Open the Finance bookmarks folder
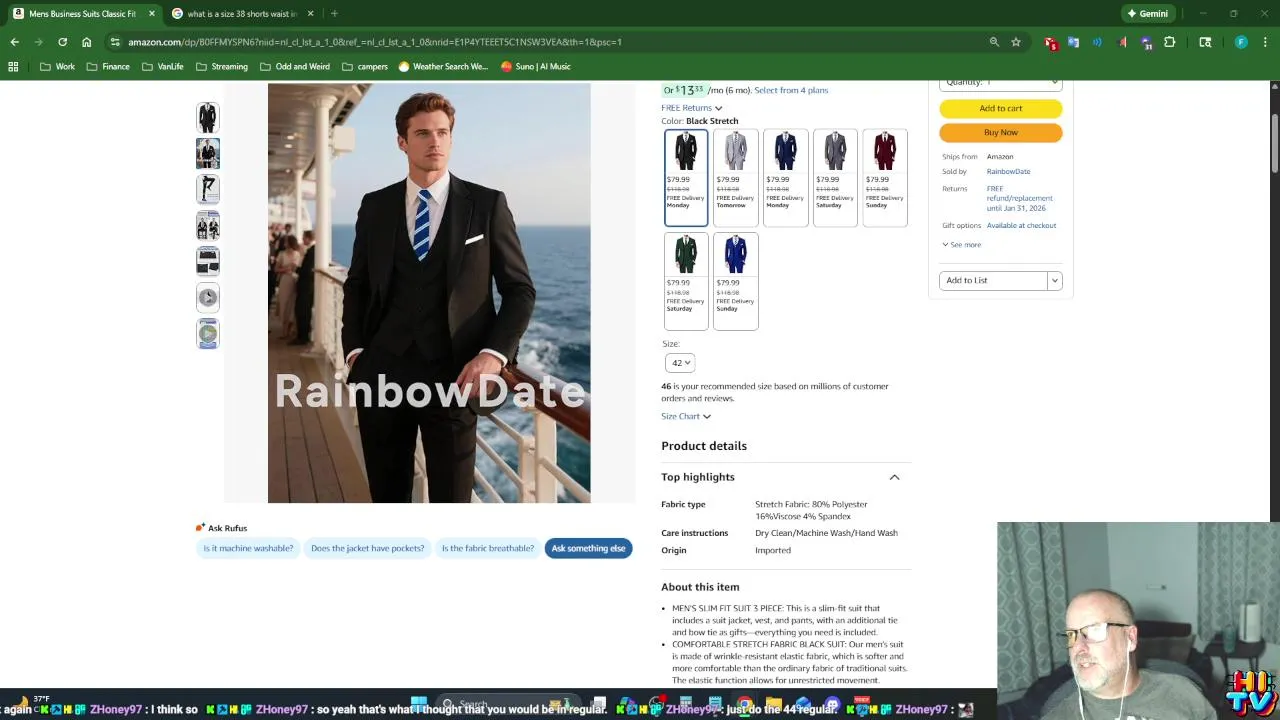Screen dimensions: 1280x720 click(108, 67)
